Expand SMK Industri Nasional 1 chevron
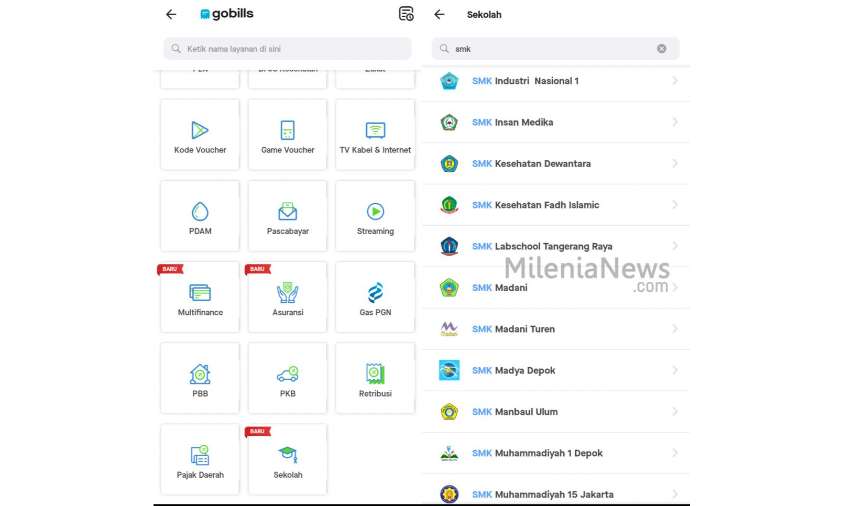The width and height of the screenshot is (843, 506). pos(675,81)
